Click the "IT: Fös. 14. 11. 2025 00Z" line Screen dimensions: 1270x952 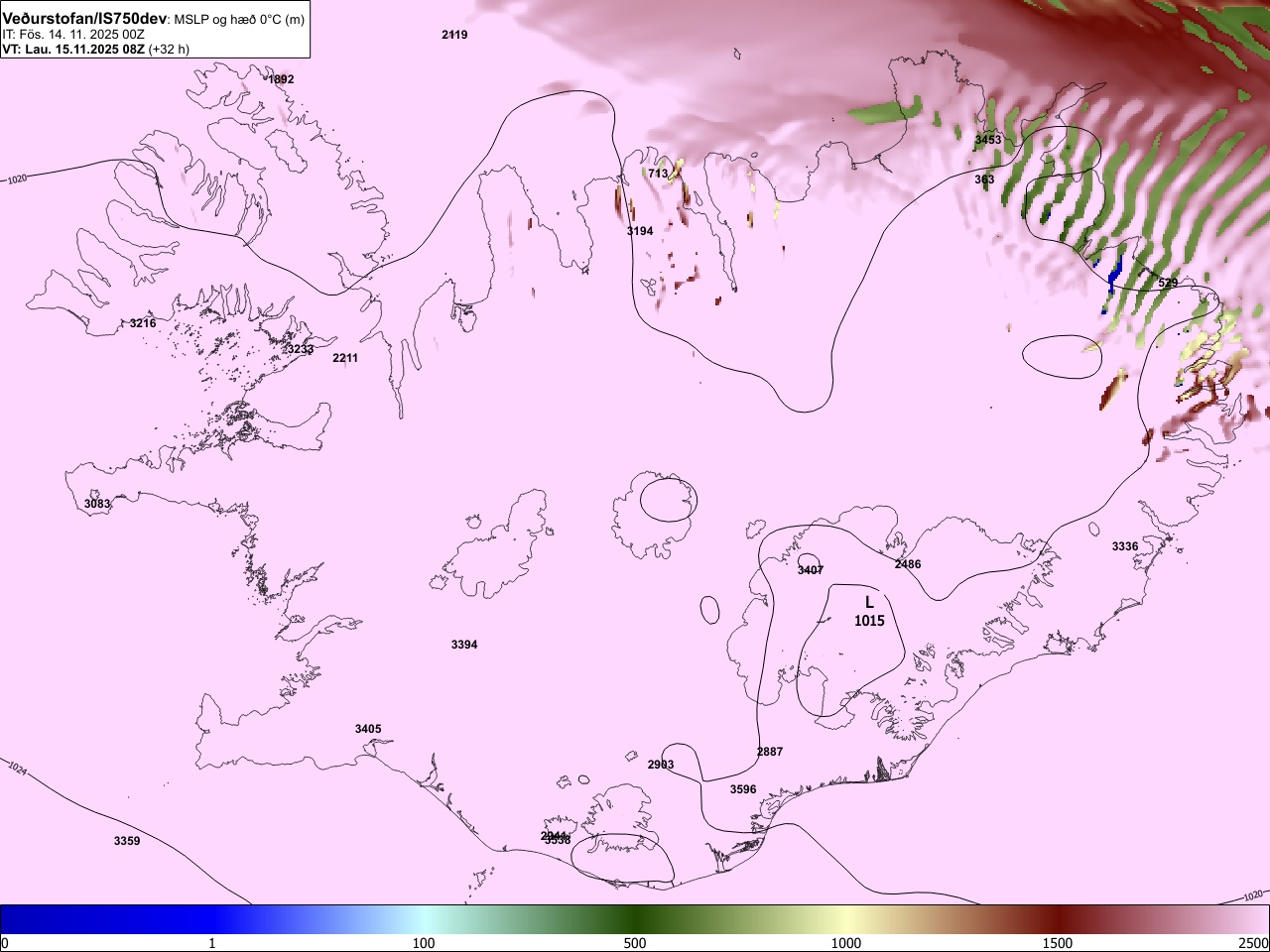(x=72, y=34)
